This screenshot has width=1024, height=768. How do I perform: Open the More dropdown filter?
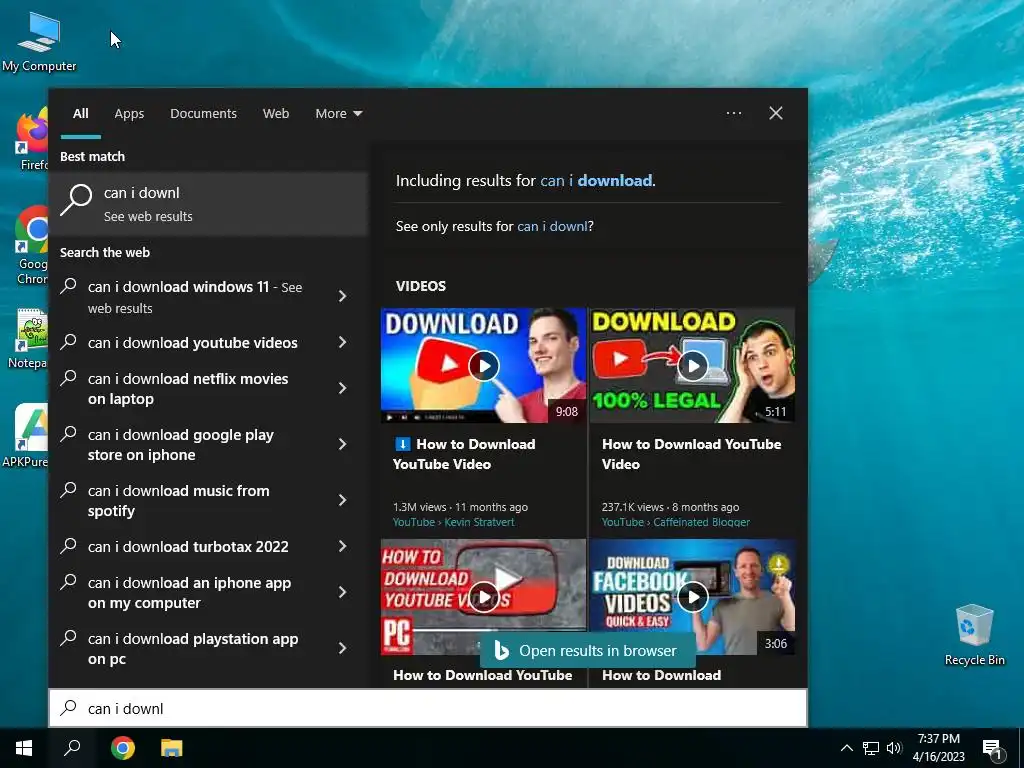pos(338,114)
